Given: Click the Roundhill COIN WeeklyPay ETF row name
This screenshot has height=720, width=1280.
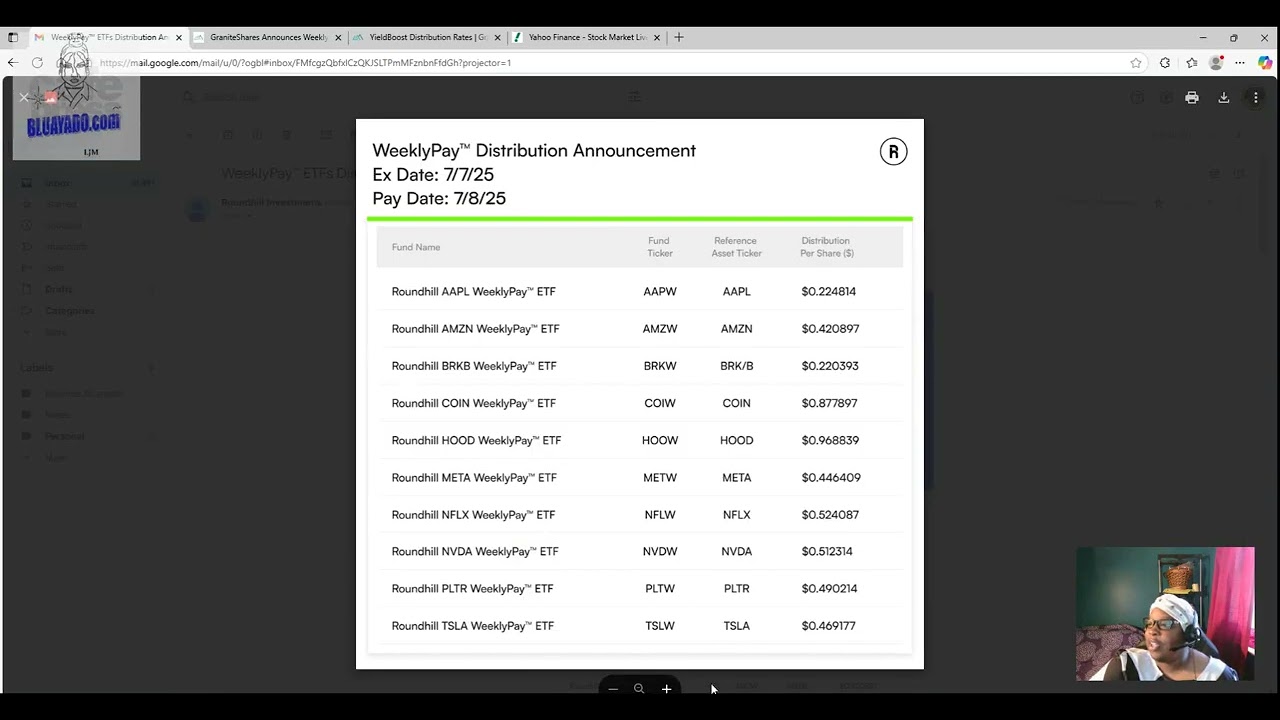Looking at the screenshot, I should pos(473,403).
